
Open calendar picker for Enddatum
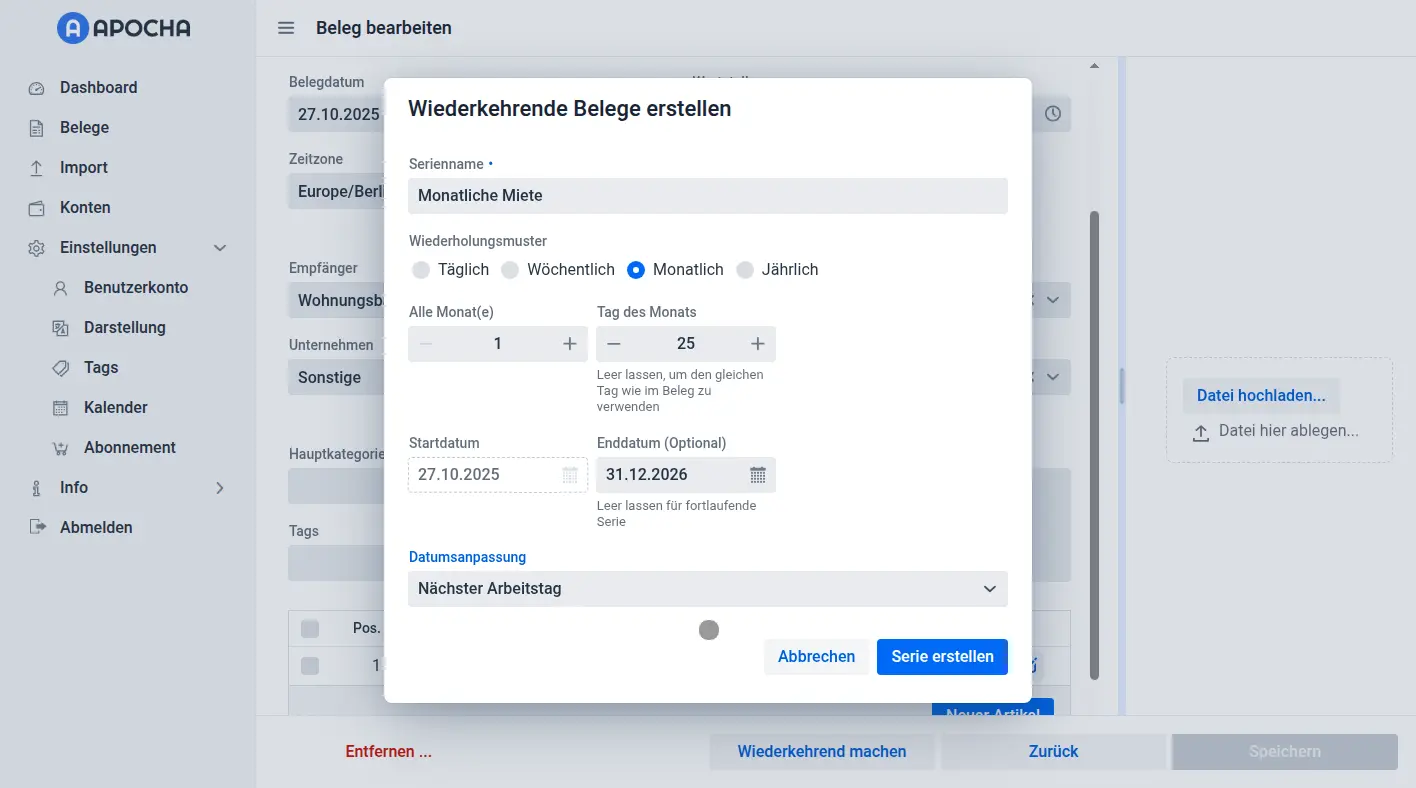pyautogui.click(x=758, y=475)
